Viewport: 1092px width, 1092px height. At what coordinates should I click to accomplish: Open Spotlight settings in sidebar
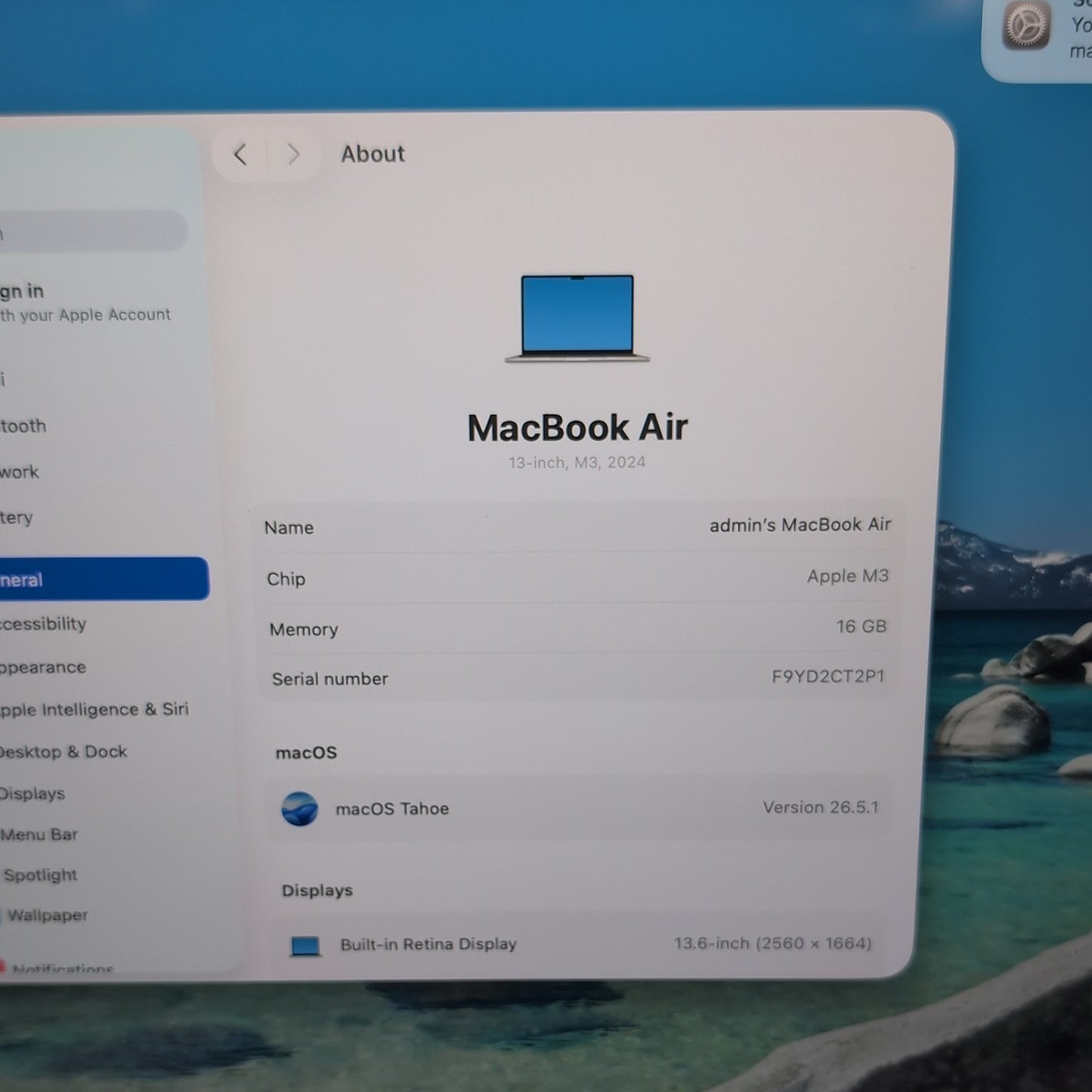41,875
